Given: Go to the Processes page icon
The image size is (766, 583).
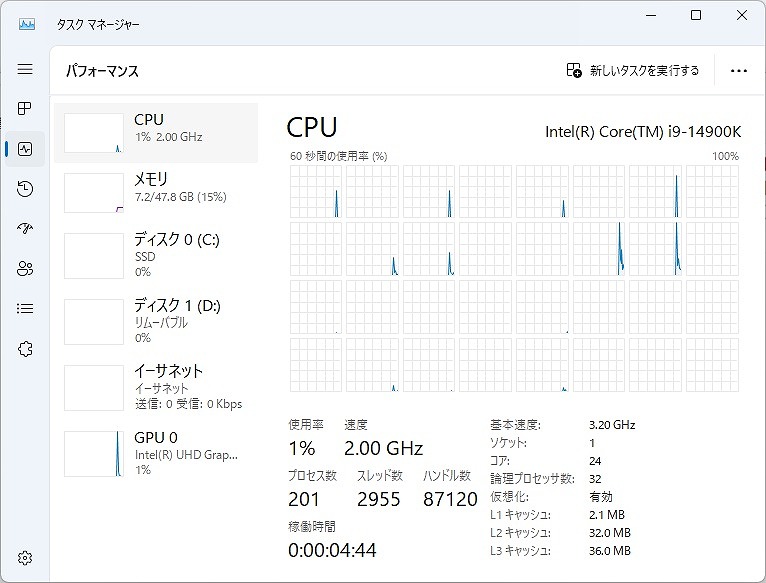Looking at the screenshot, I should (25, 109).
